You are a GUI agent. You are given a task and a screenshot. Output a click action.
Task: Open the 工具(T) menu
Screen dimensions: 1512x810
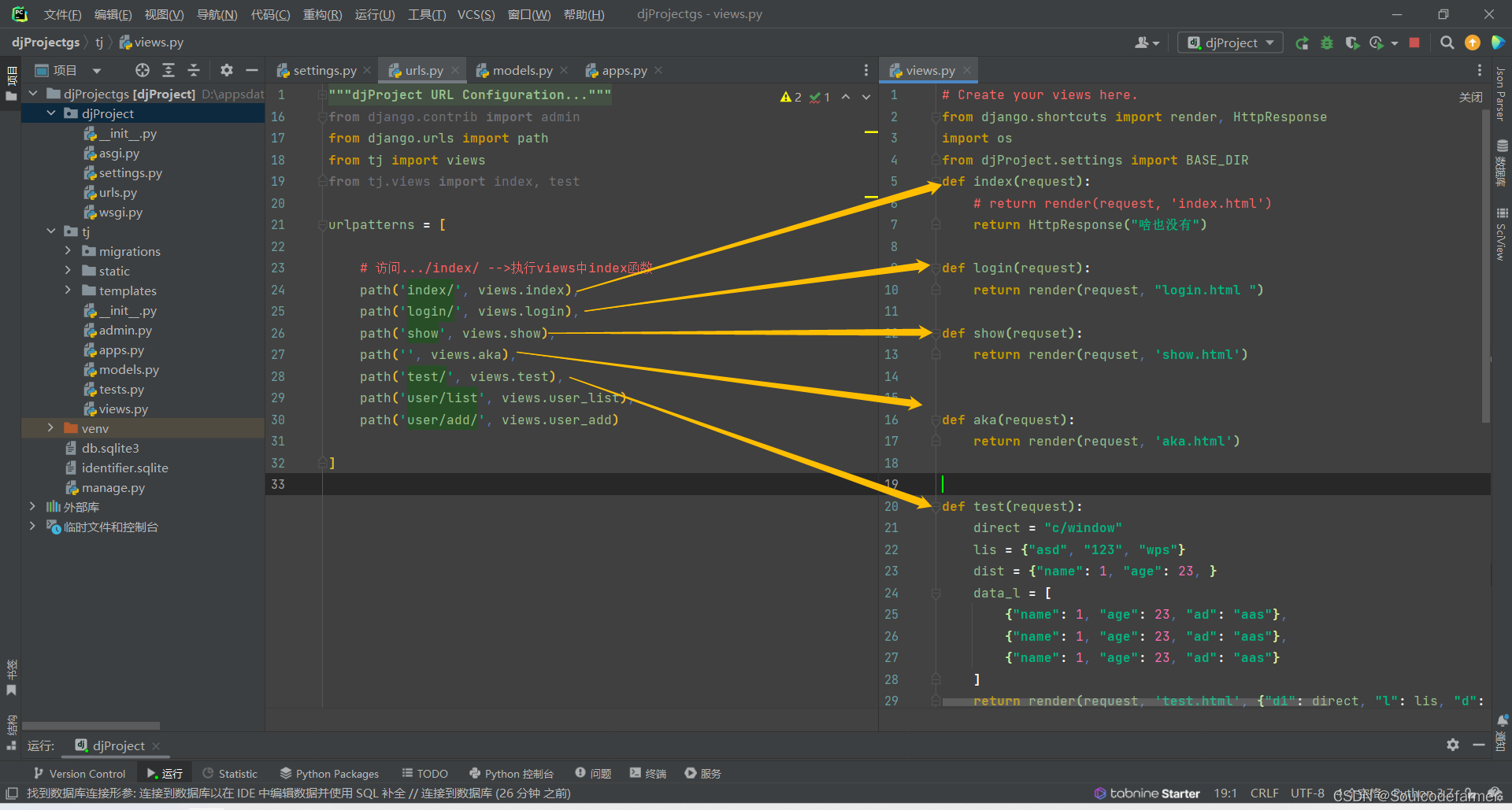(x=427, y=14)
